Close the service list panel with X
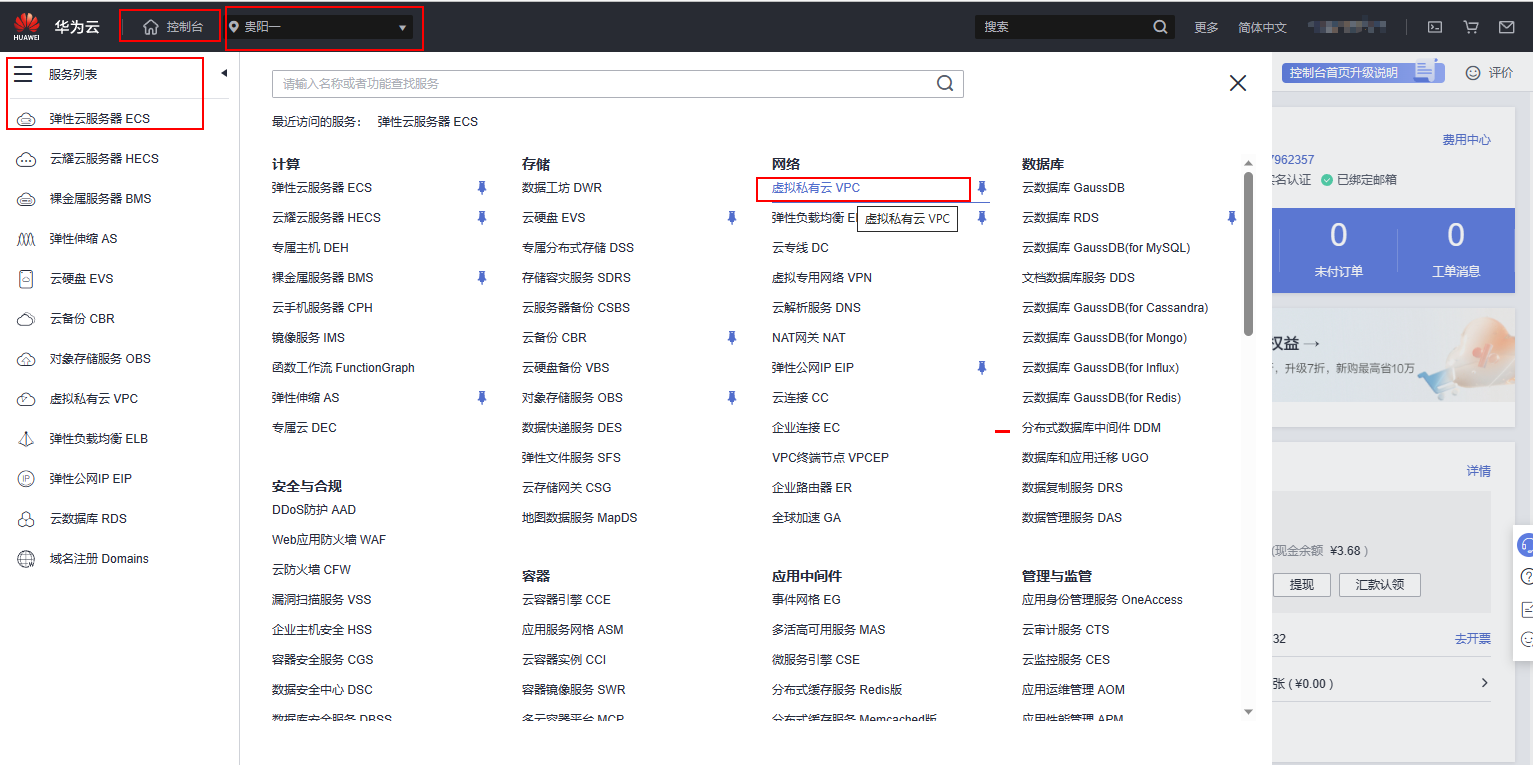 click(1238, 83)
